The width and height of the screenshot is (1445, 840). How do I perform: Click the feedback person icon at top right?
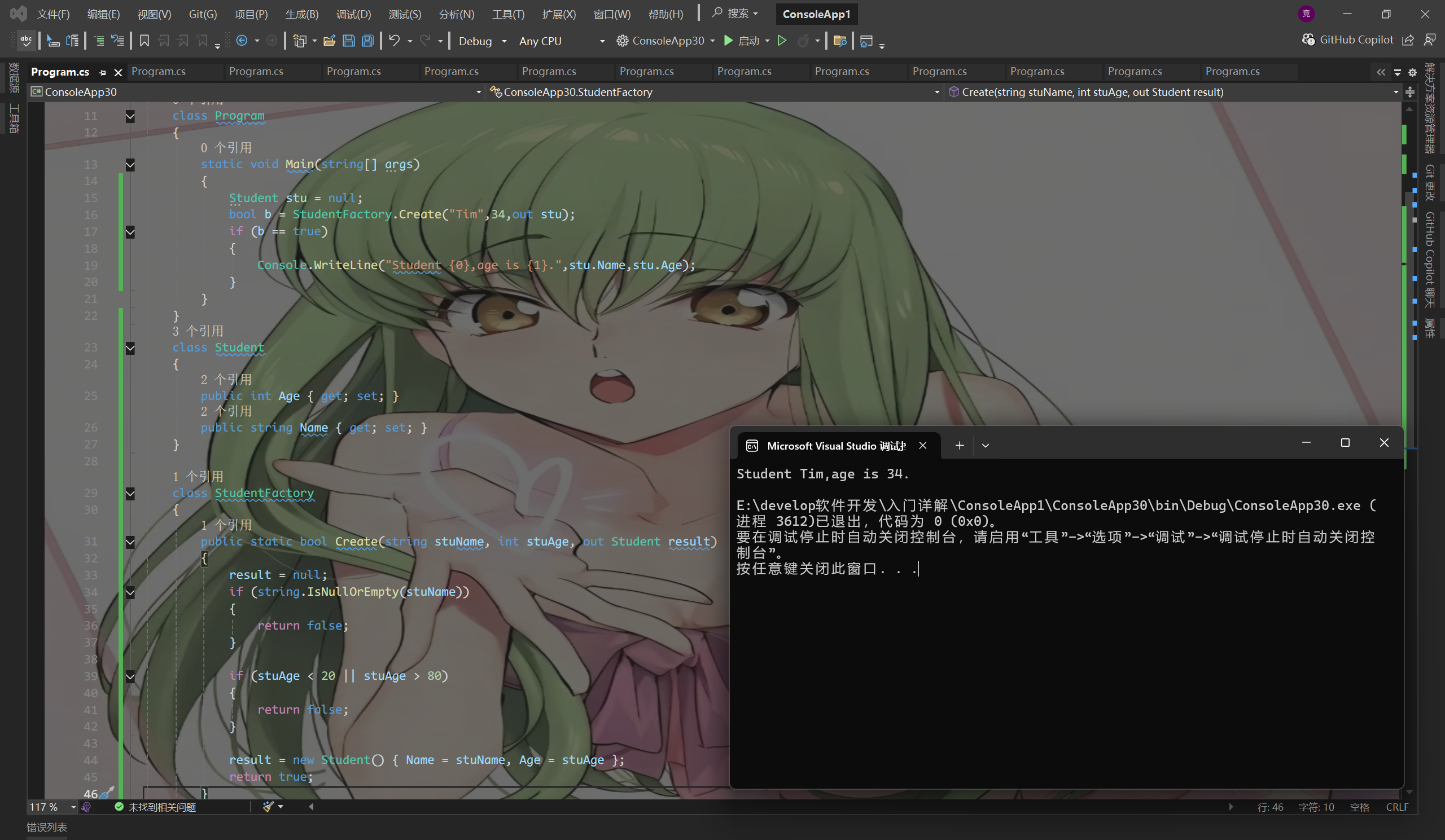point(1430,40)
